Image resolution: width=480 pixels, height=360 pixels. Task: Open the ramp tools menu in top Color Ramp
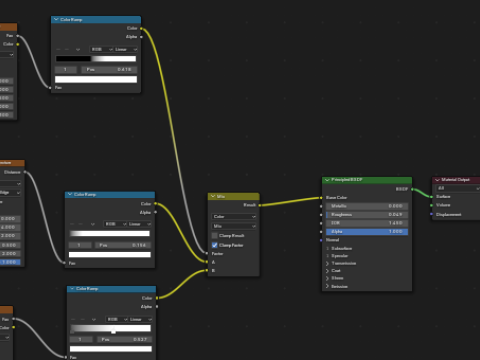(78, 49)
